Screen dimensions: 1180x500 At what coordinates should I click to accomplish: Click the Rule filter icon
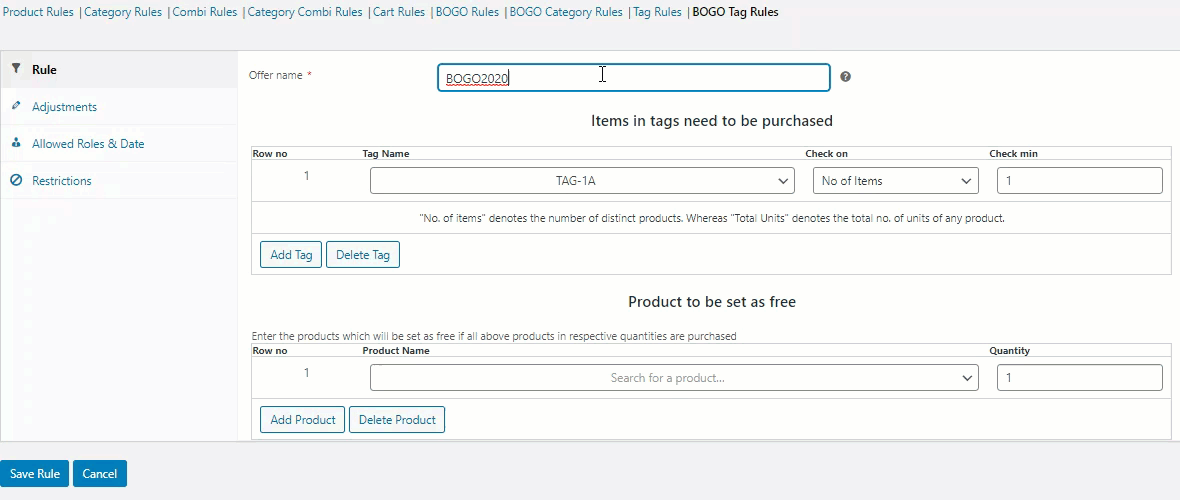pos(16,69)
